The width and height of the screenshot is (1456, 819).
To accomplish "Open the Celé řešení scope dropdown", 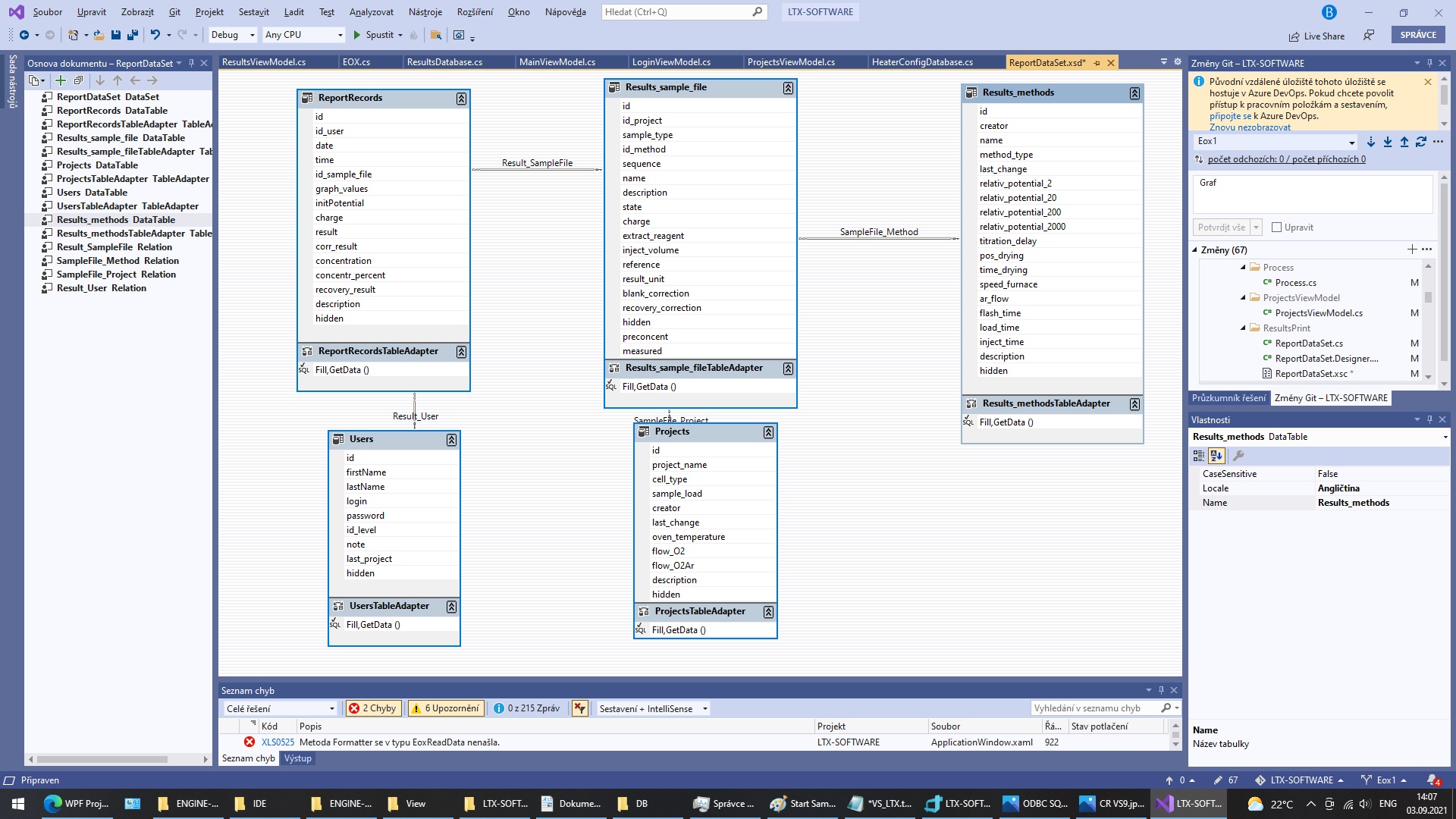I will click(280, 708).
